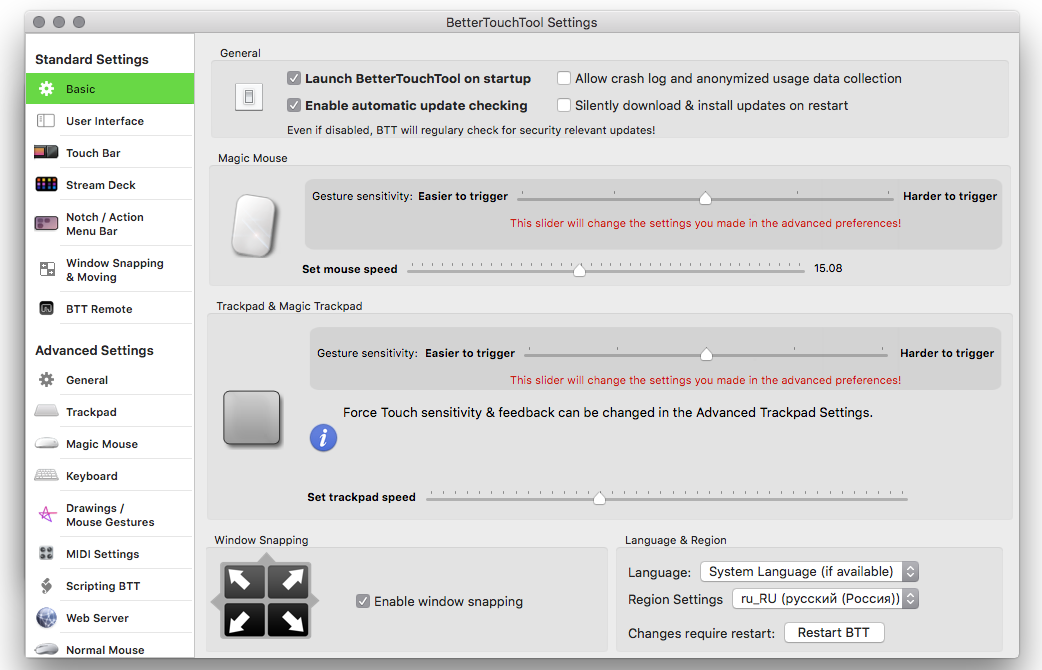Open Keyboard advanced settings
The height and width of the screenshot is (670, 1042).
[110, 475]
